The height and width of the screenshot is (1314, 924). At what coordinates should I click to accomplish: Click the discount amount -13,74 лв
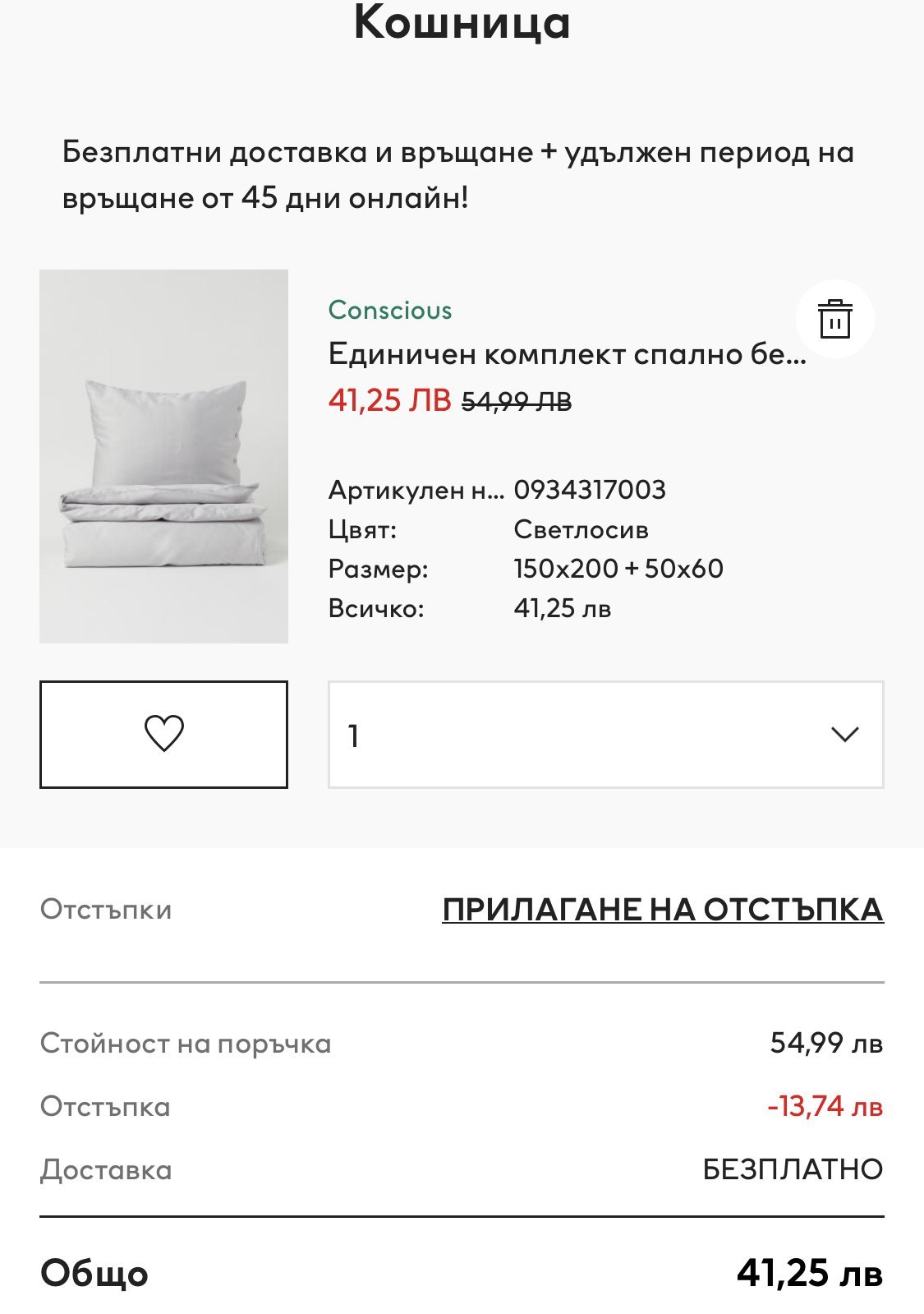(x=825, y=1106)
